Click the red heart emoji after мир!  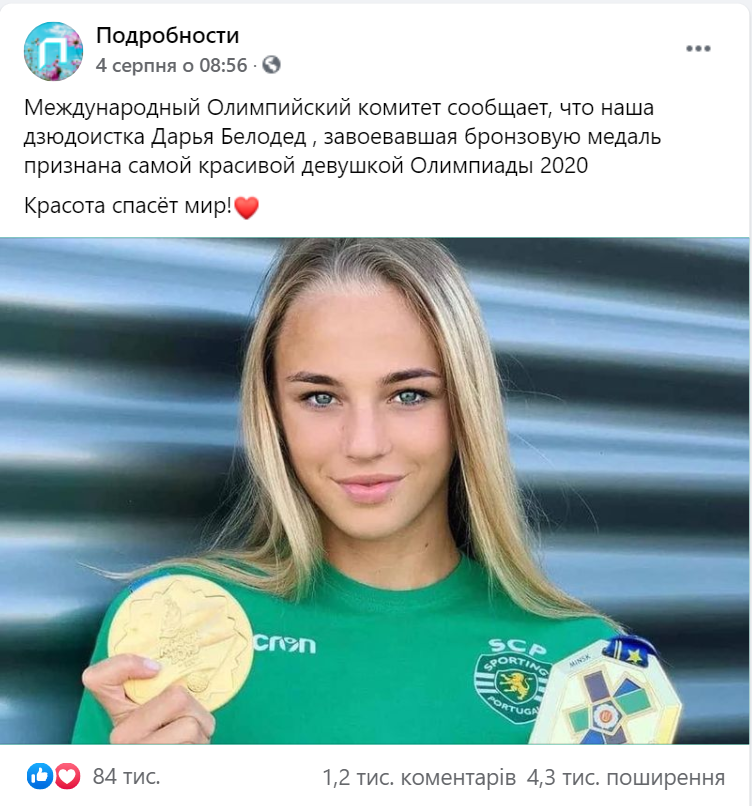click(x=246, y=208)
